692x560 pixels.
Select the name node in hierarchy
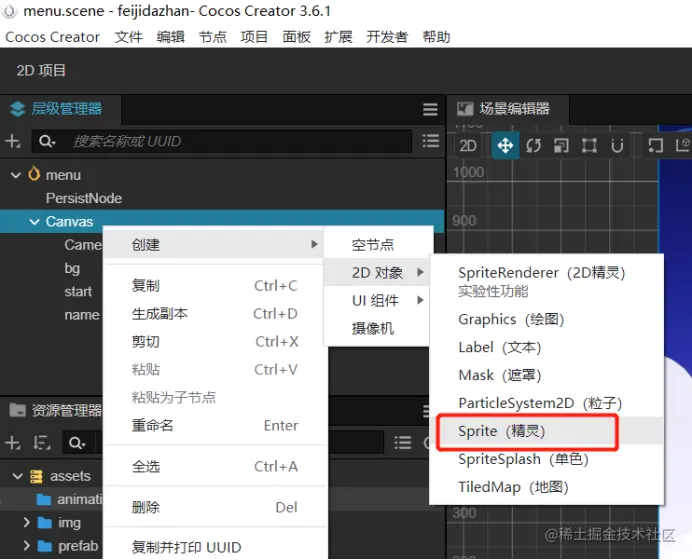point(82,315)
